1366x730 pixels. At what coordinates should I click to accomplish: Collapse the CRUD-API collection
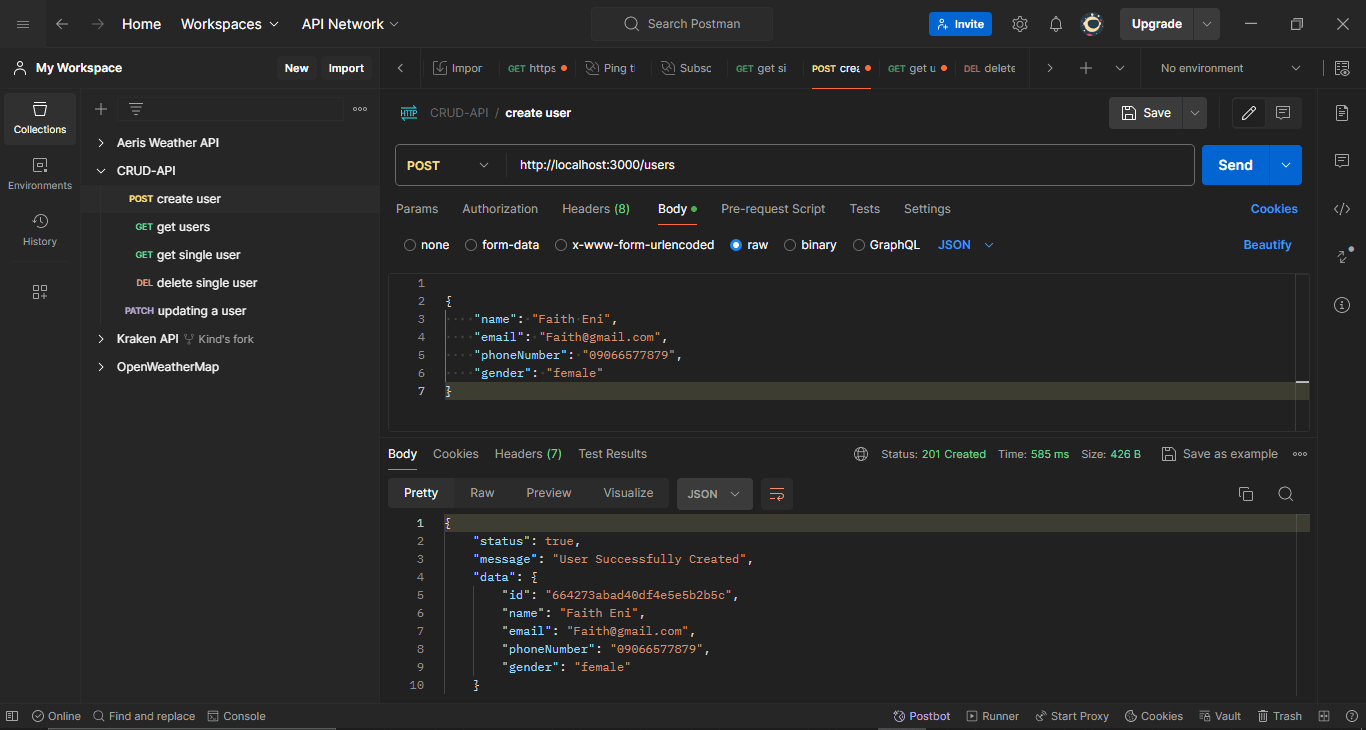(x=101, y=171)
